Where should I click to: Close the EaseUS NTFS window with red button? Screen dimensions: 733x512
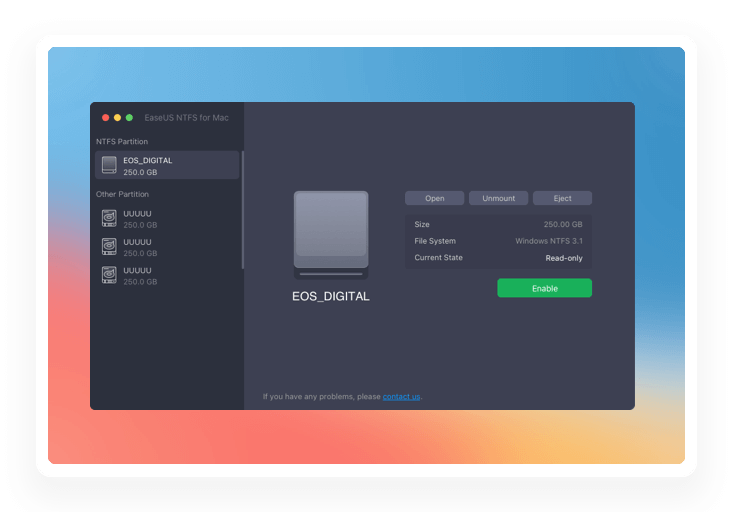105,118
